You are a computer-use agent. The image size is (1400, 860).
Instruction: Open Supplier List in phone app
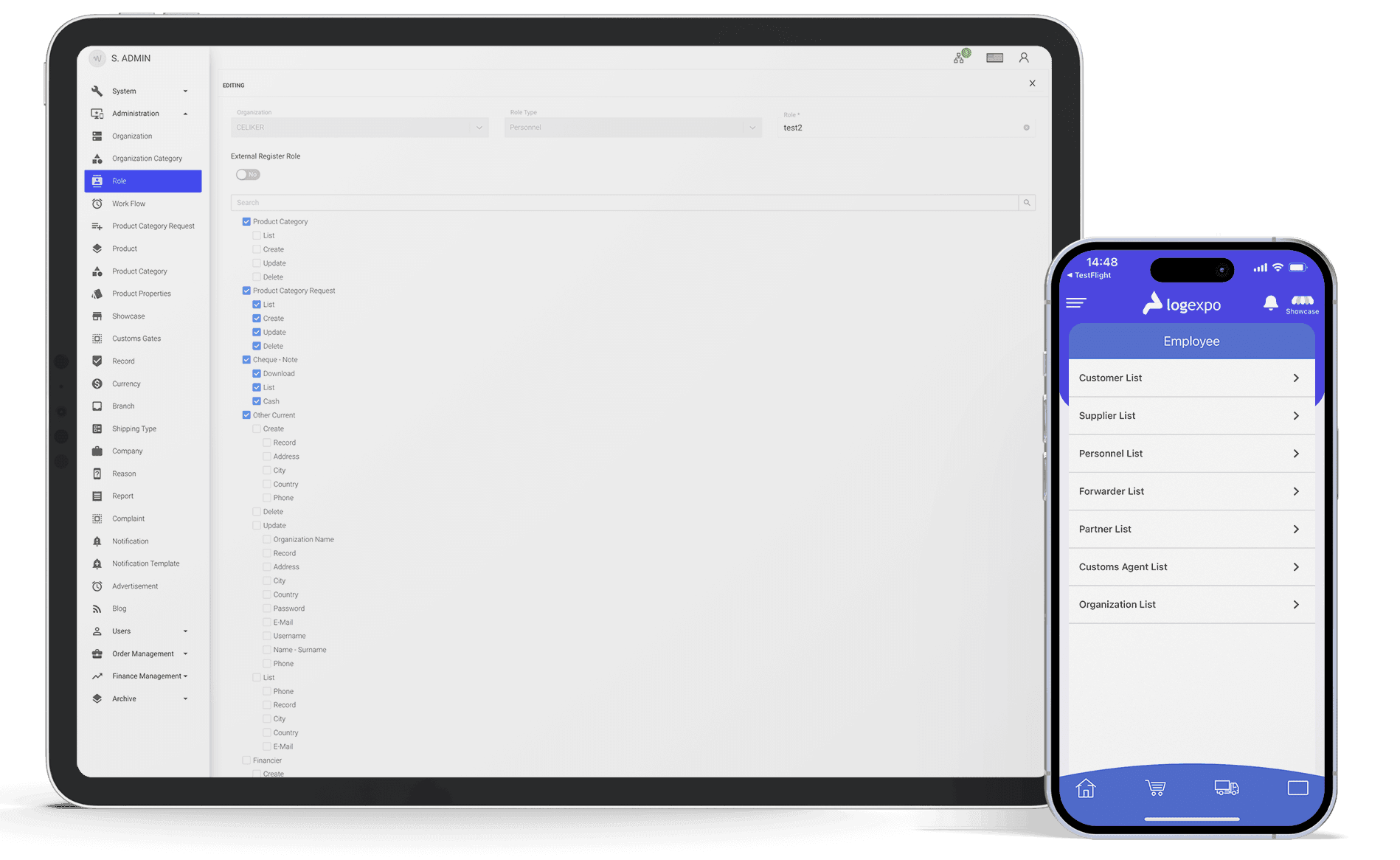coord(1191,416)
